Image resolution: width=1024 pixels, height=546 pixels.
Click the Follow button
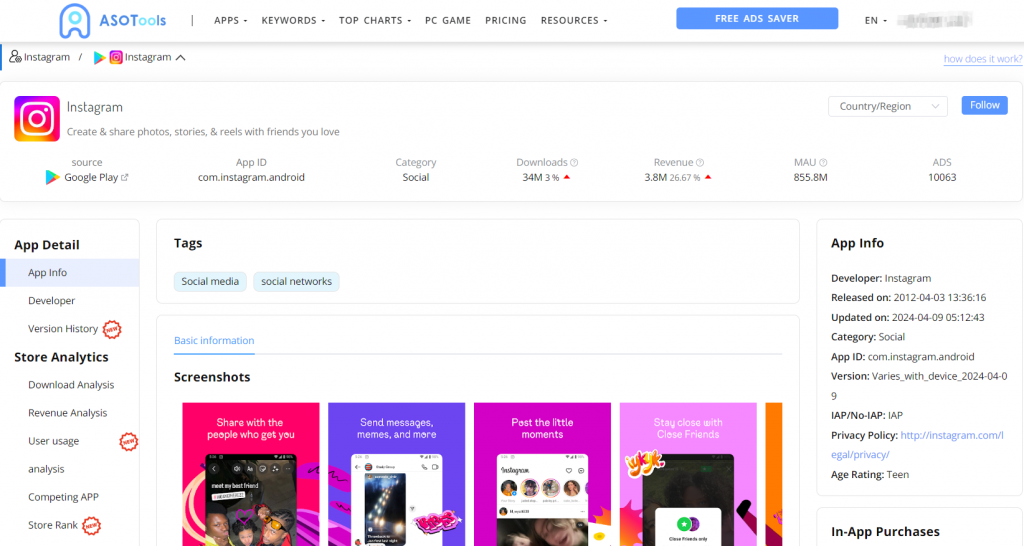tap(984, 105)
